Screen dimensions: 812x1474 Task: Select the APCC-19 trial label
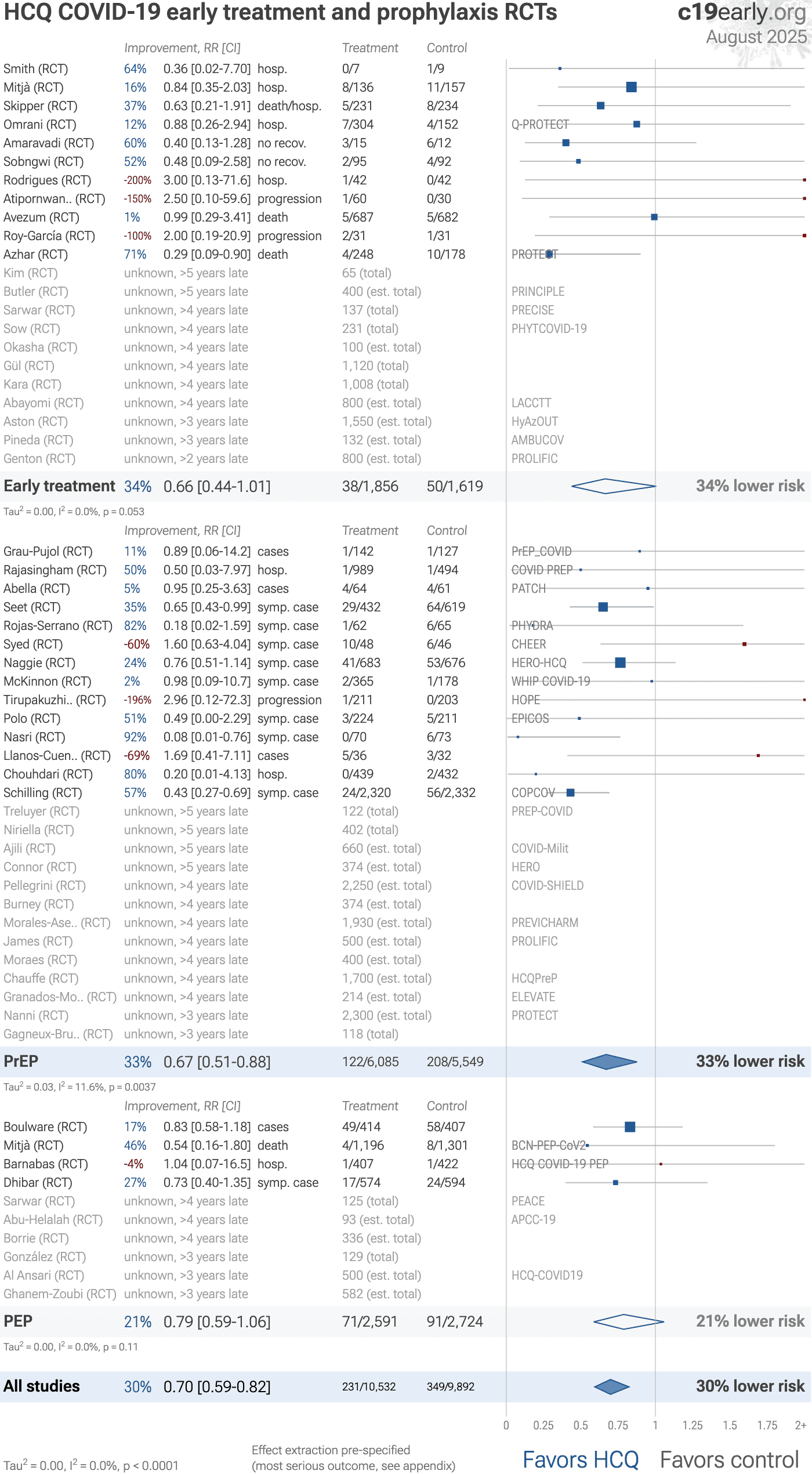[533, 1220]
